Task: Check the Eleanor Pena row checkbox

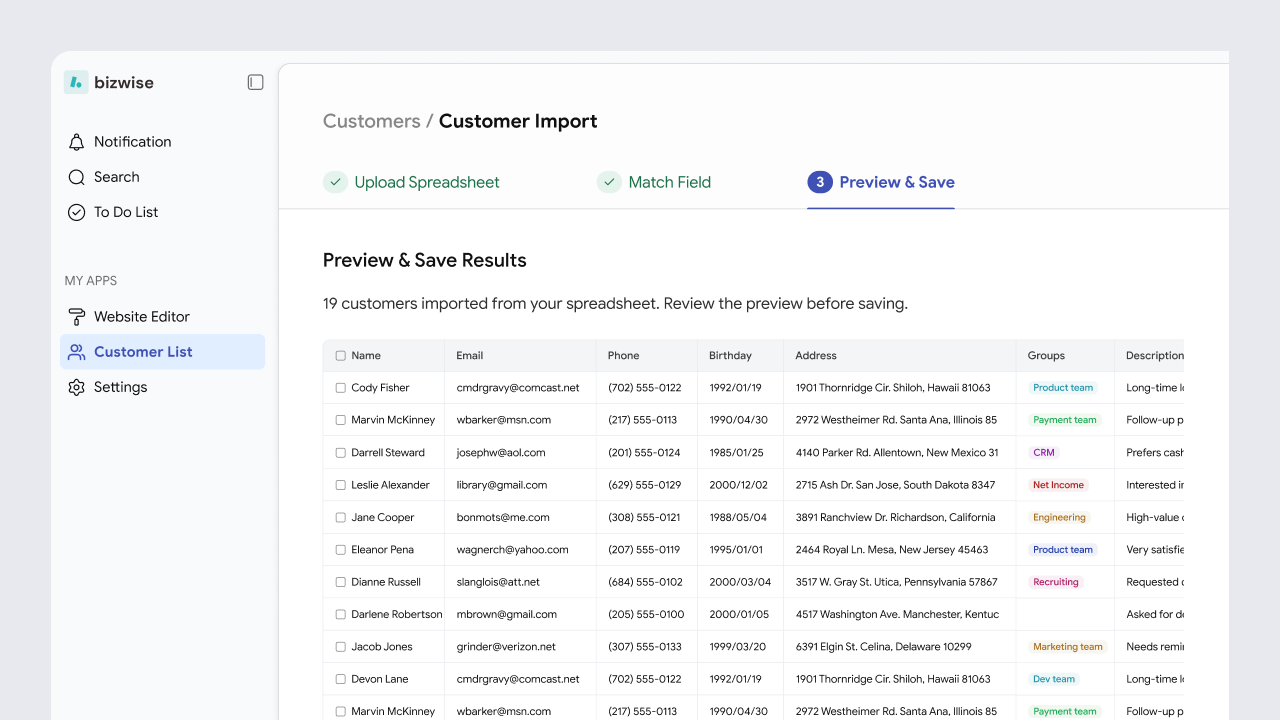Action: click(341, 550)
